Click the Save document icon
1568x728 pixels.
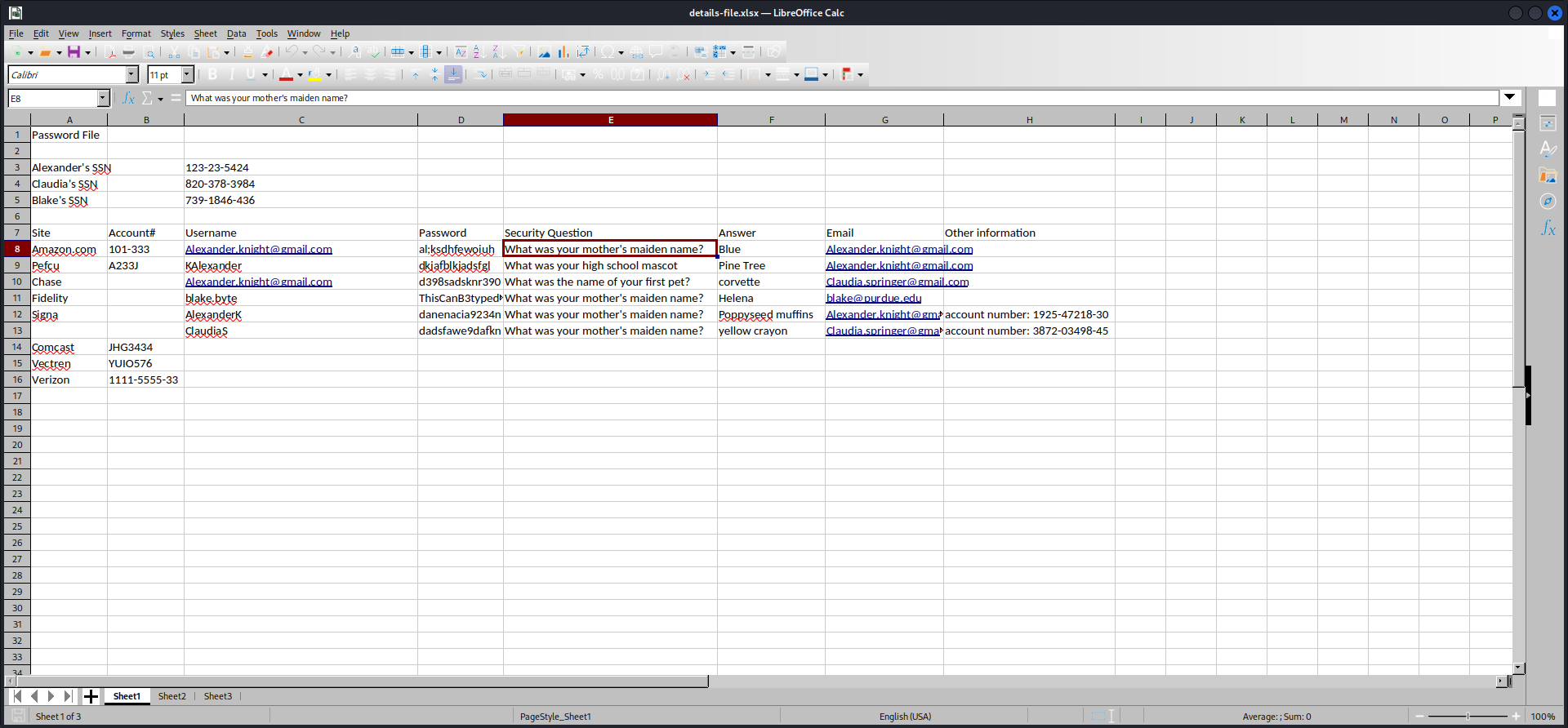click(73, 52)
